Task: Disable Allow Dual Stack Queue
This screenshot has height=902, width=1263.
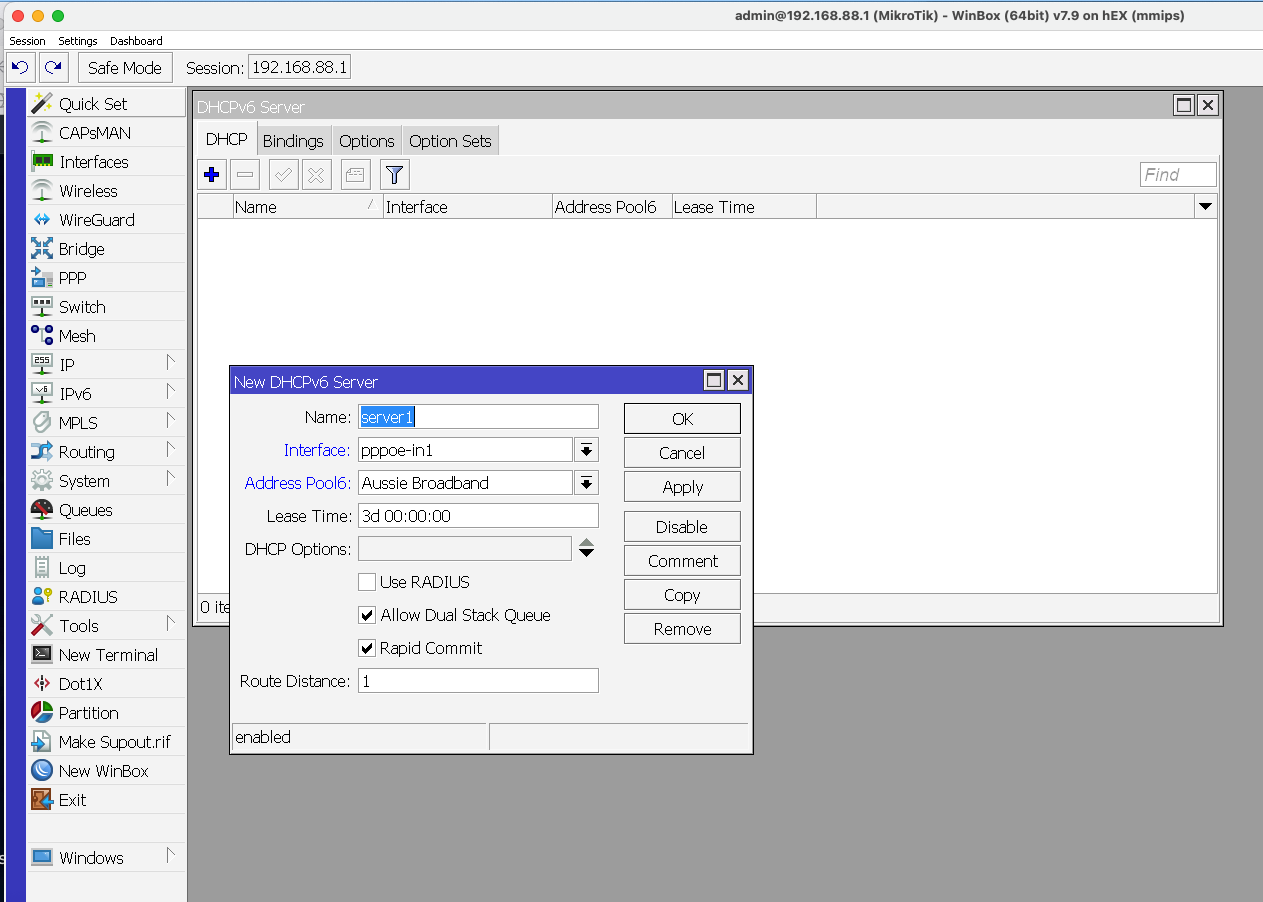Action: tap(367, 615)
